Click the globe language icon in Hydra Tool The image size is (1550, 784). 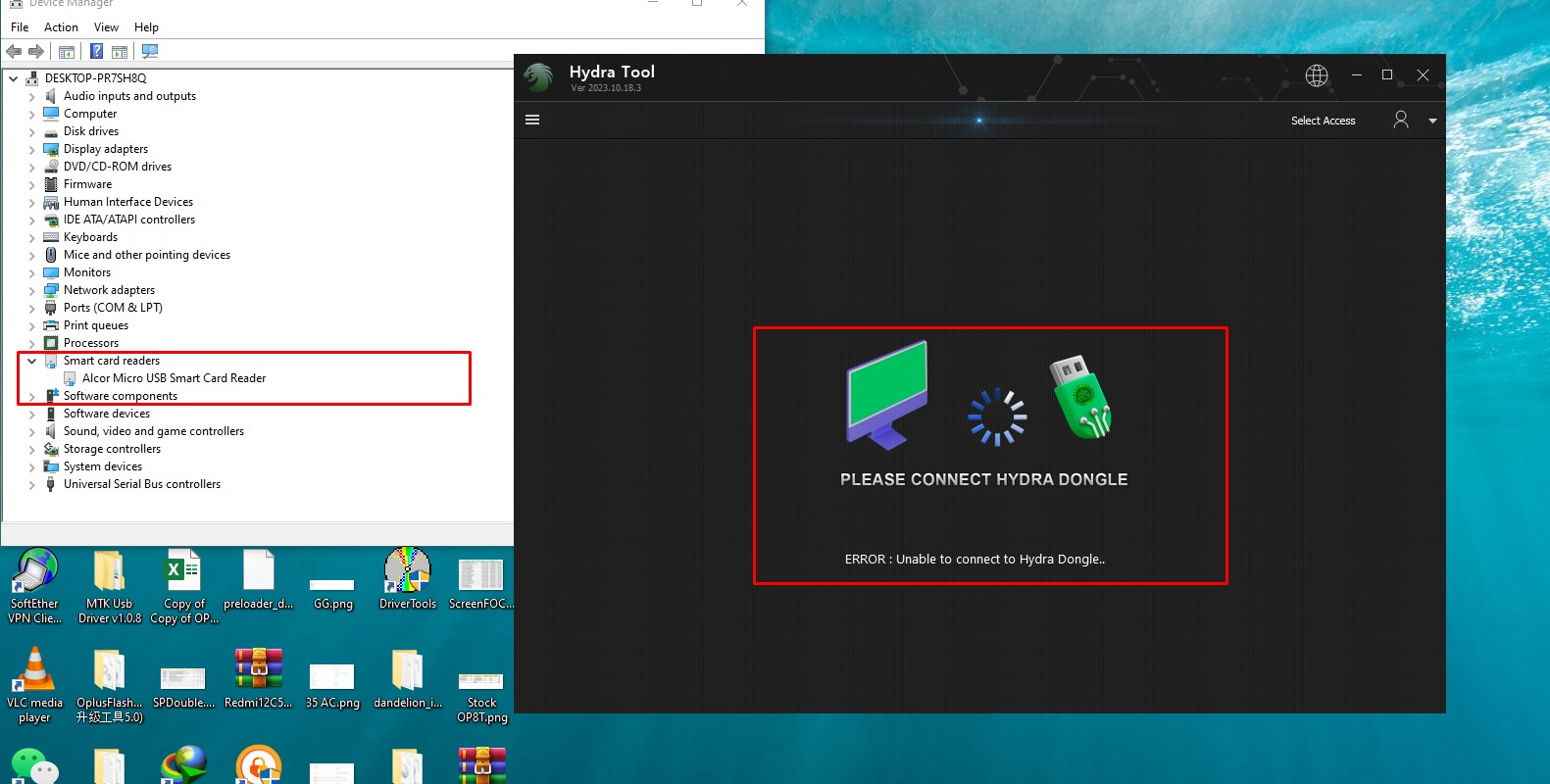pos(1317,75)
